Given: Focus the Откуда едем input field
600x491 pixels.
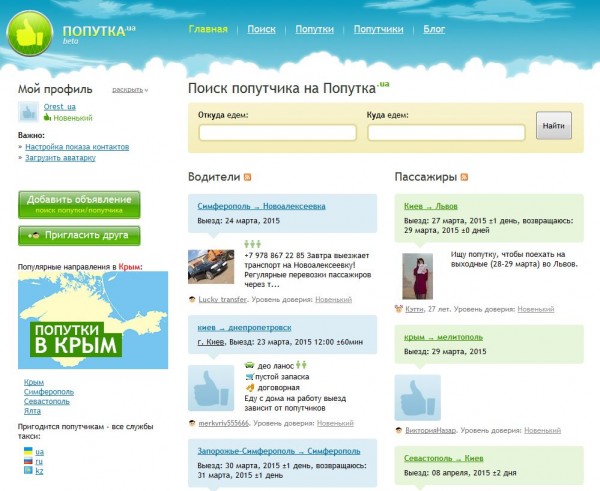Looking at the screenshot, I should click(277, 132).
